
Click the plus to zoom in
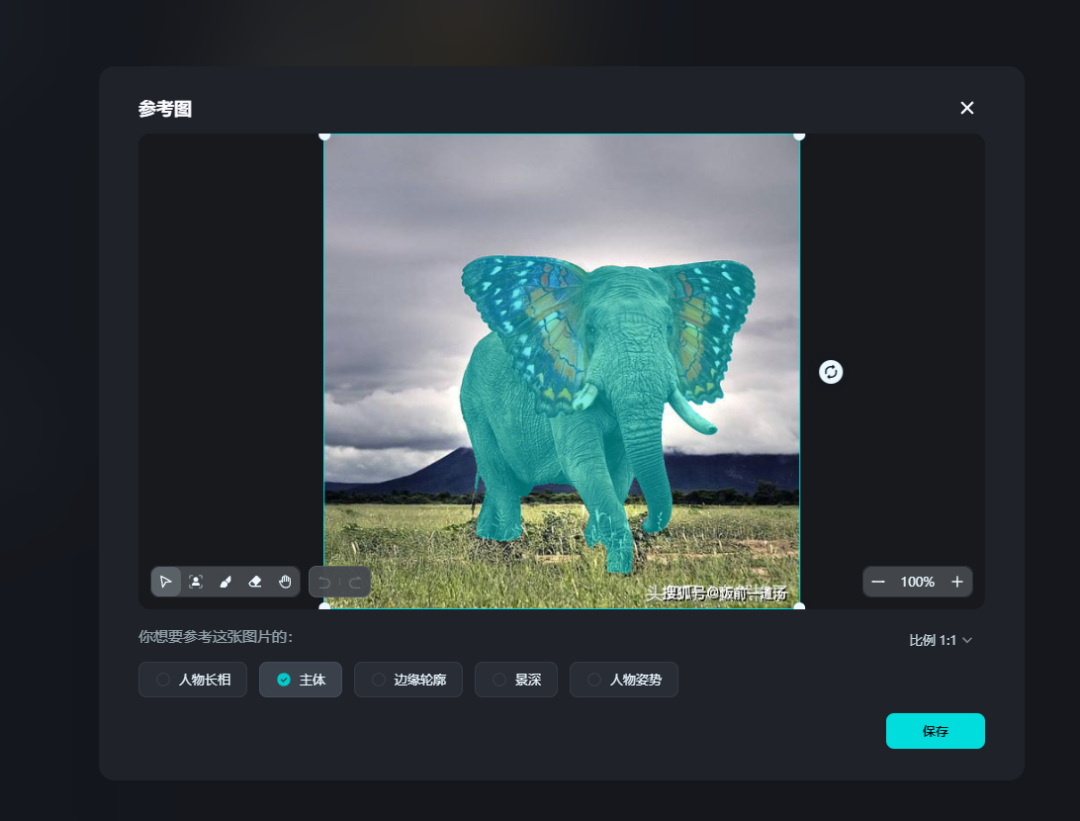[956, 581]
